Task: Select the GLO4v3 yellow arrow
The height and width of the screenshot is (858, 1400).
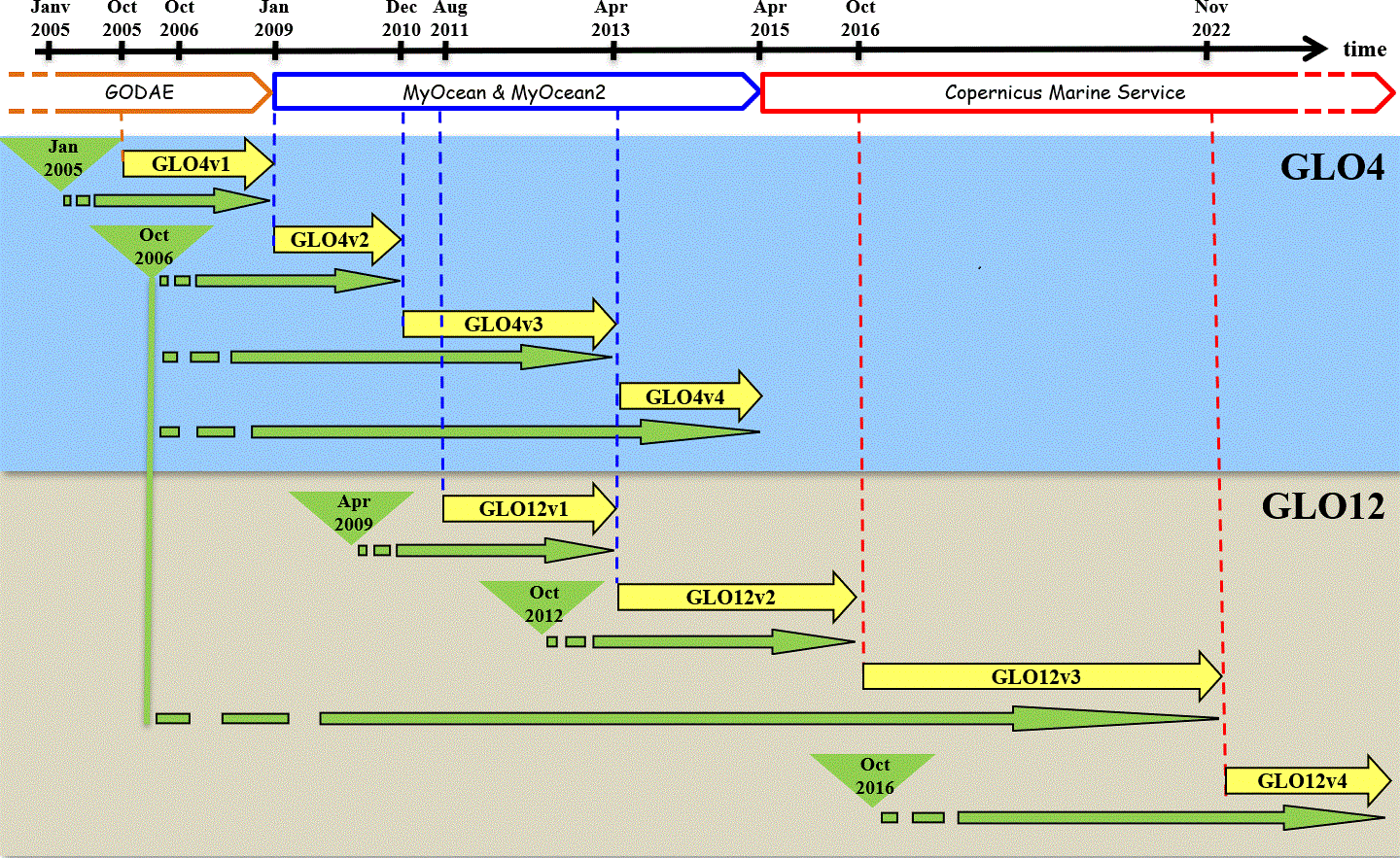Action: coord(506,325)
